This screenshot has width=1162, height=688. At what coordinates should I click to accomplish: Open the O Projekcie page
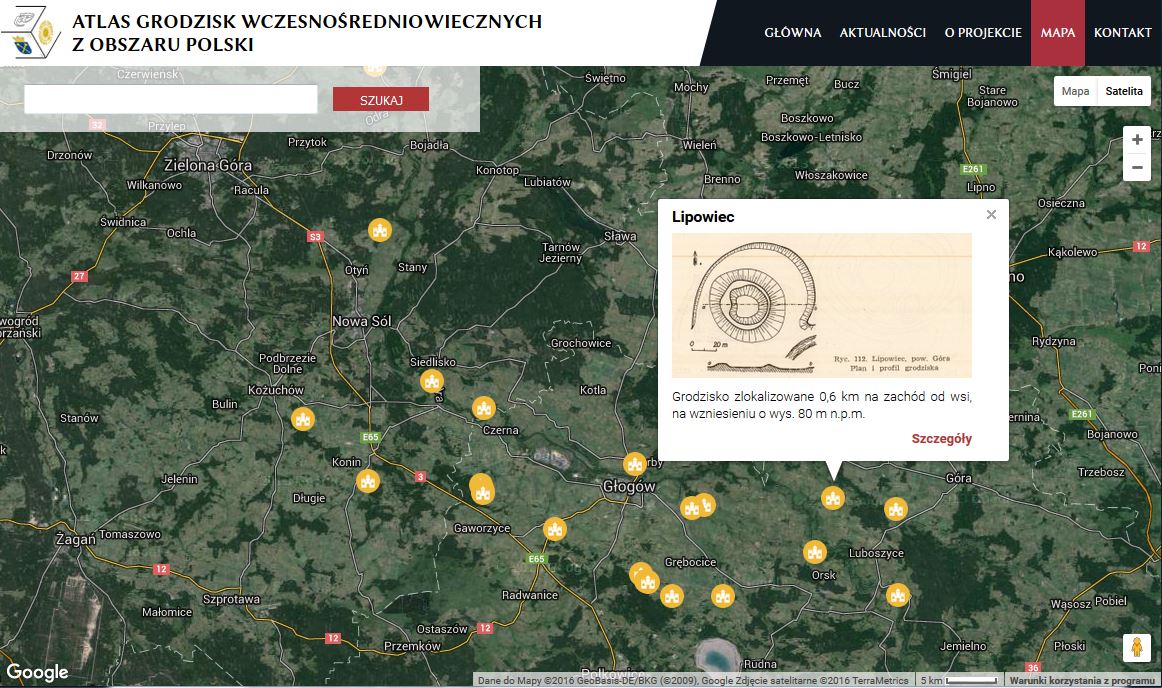click(x=982, y=33)
